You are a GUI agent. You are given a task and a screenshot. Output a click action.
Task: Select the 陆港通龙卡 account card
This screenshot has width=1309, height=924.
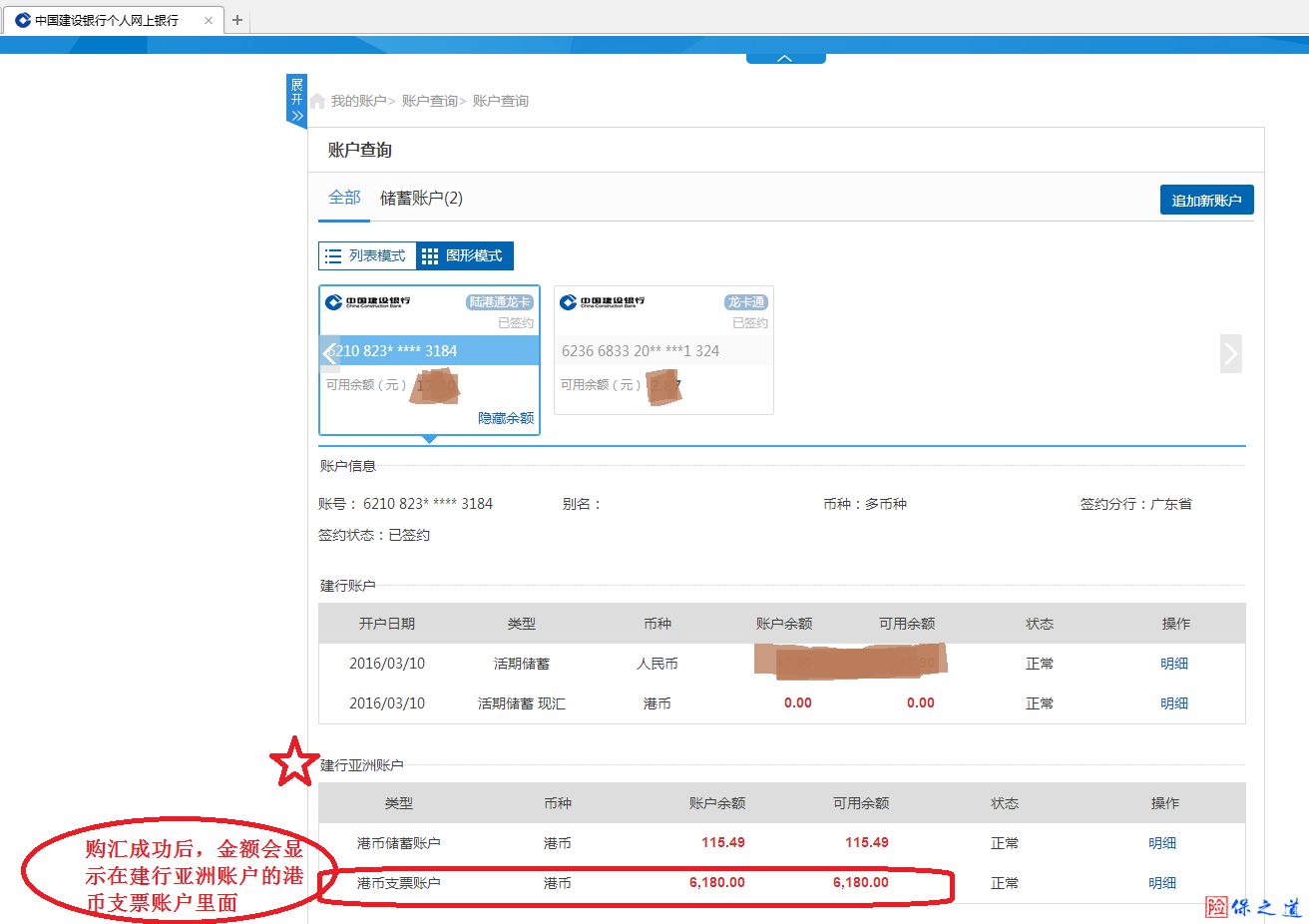429,360
